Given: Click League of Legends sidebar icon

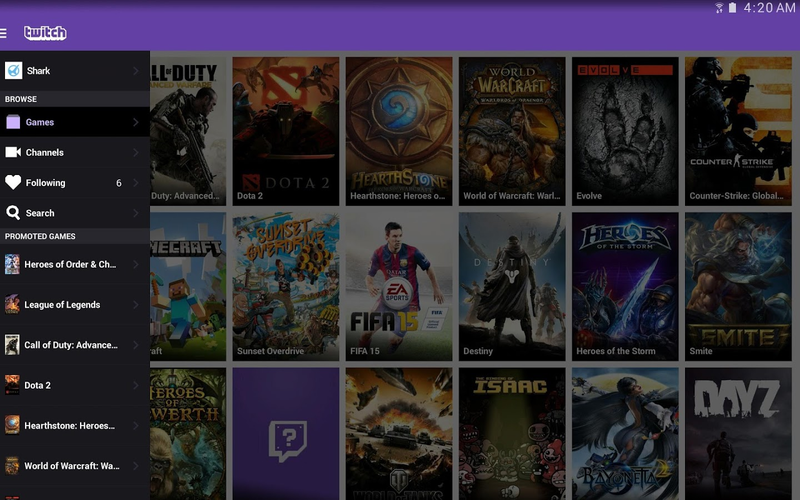Looking at the screenshot, I should point(12,305).
